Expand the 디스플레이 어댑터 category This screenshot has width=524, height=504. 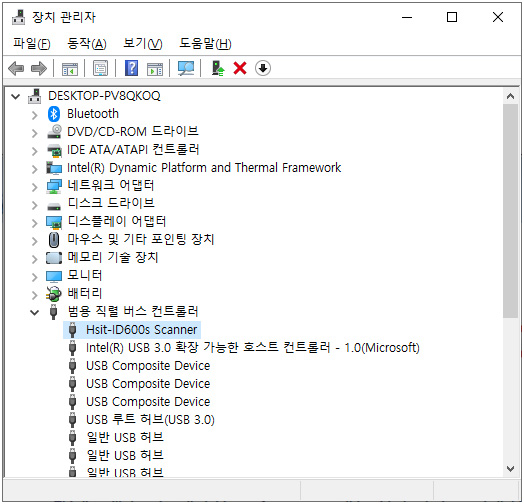click(x=34, y=223)
